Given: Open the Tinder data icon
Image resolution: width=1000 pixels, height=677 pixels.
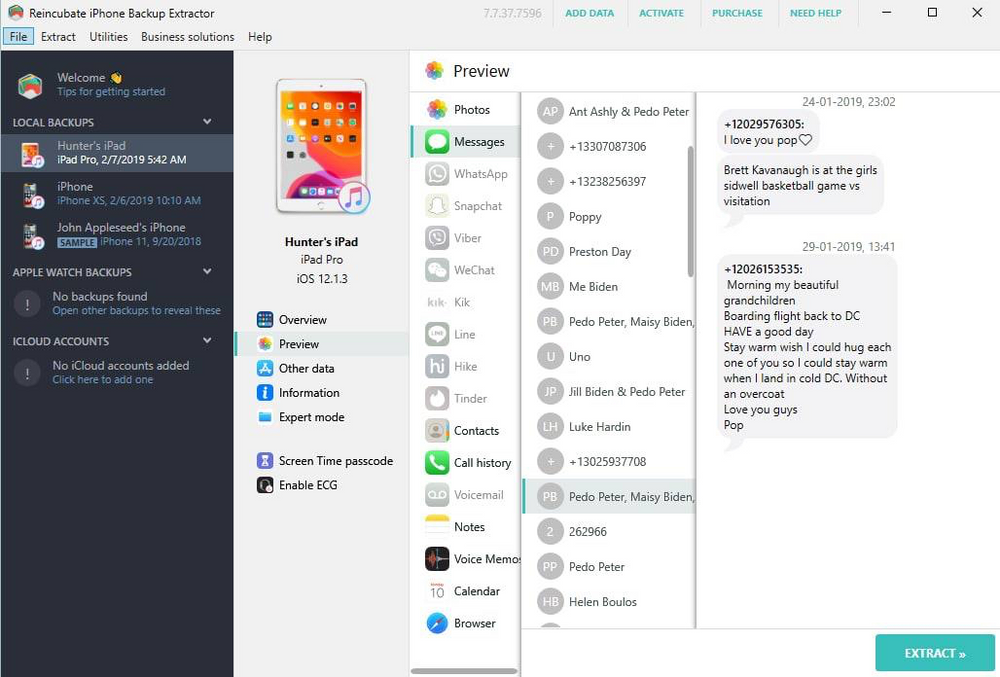Looking at the screenshot, I should click(x=436, y=398).
